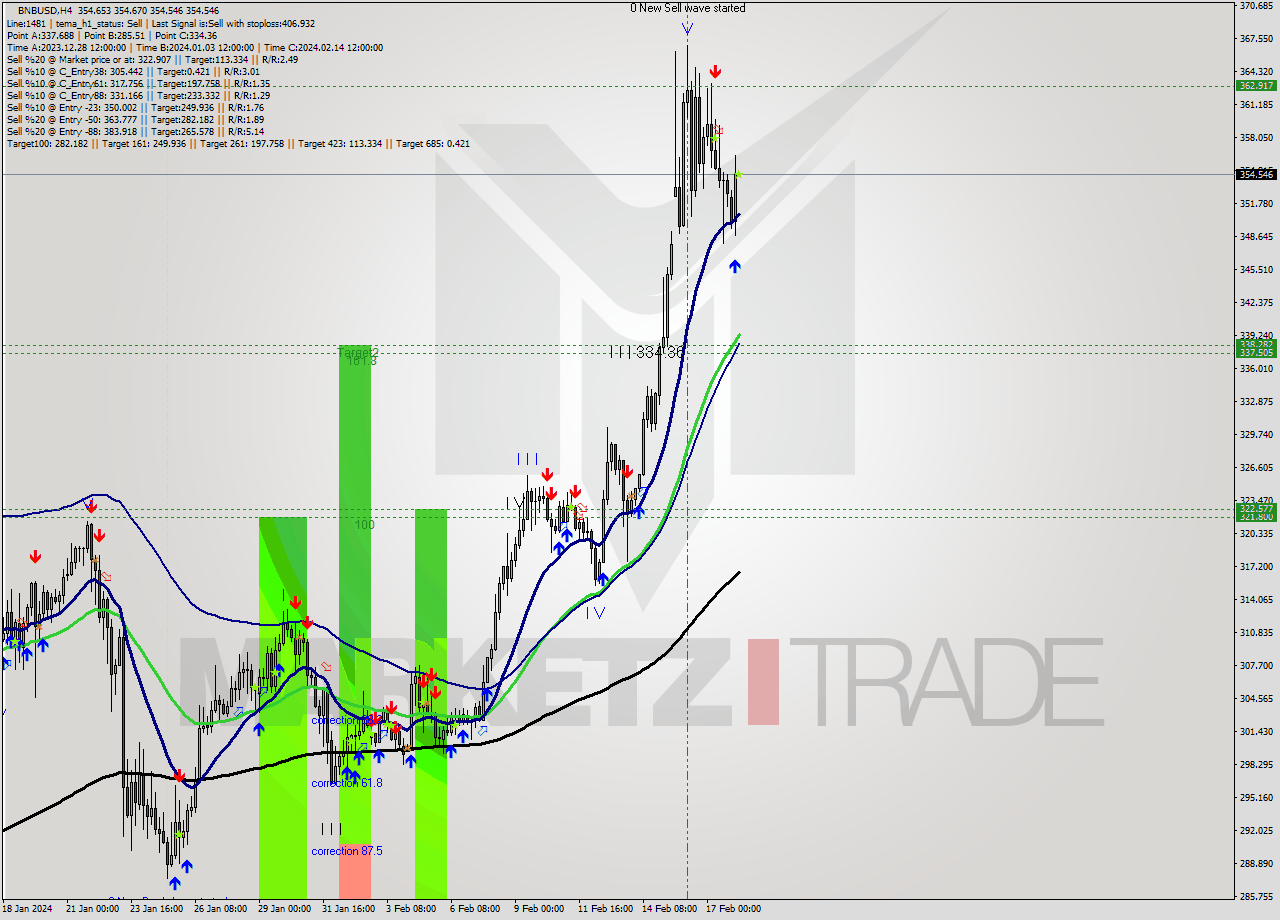1280x920 pixels.
Task: Click the "9 Feb 00:00" date axis label
Action: coord(538,909)
